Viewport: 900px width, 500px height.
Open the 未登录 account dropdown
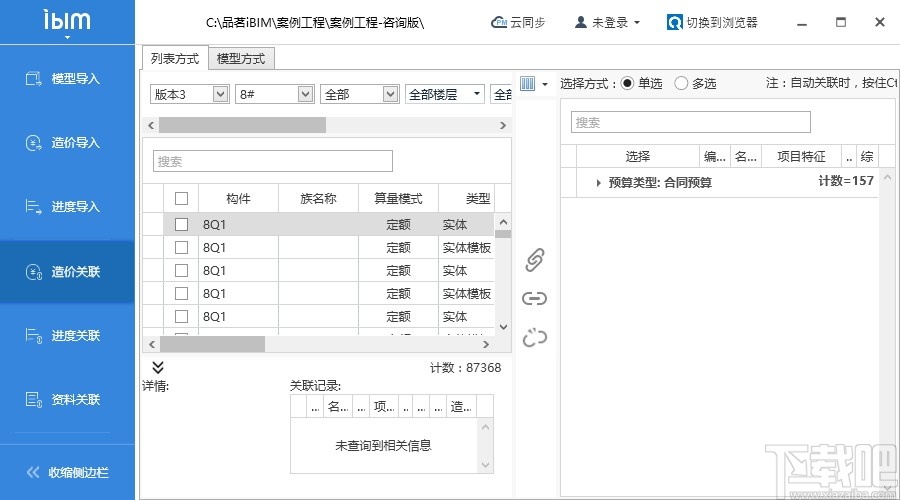coord(607,22)
